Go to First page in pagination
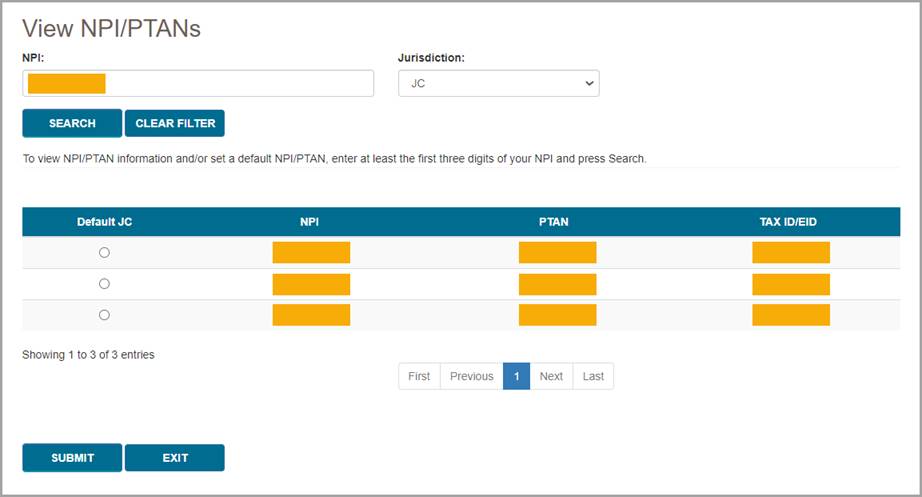 (419, 376)
